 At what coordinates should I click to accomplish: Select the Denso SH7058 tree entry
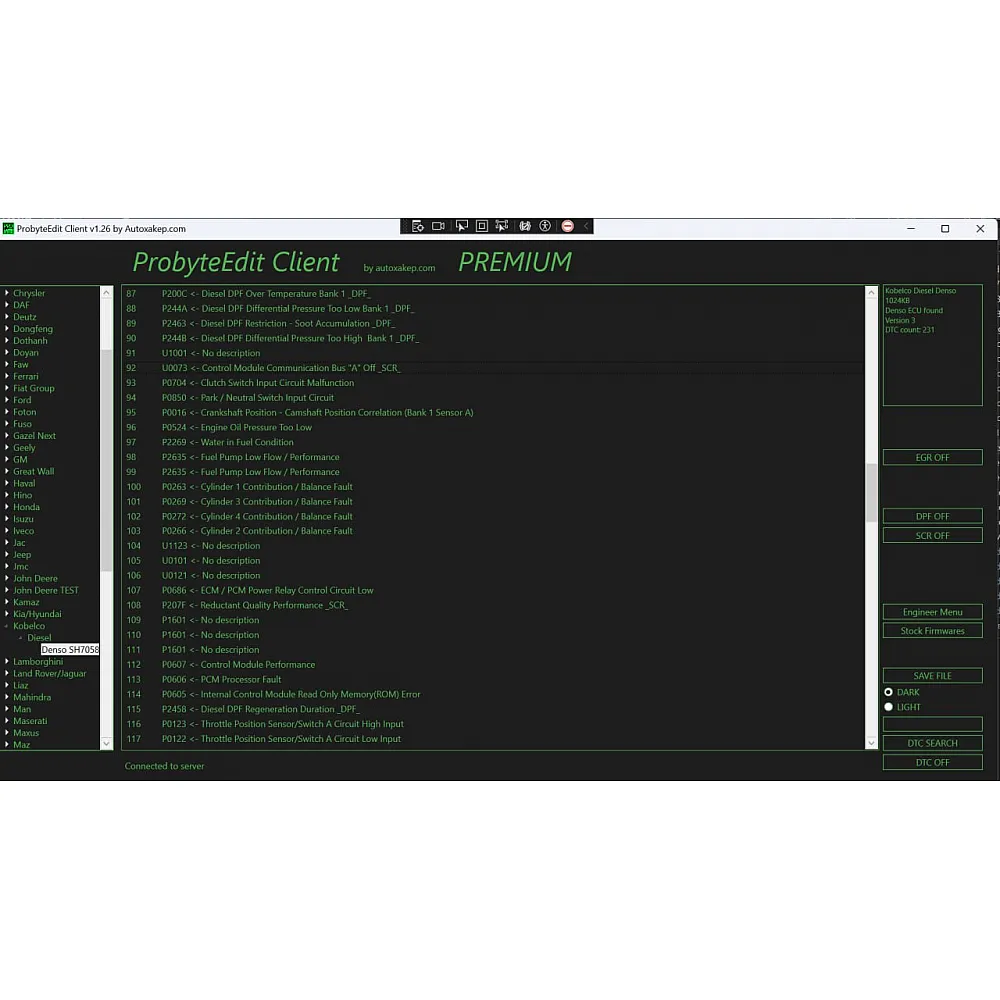[70, 650]
